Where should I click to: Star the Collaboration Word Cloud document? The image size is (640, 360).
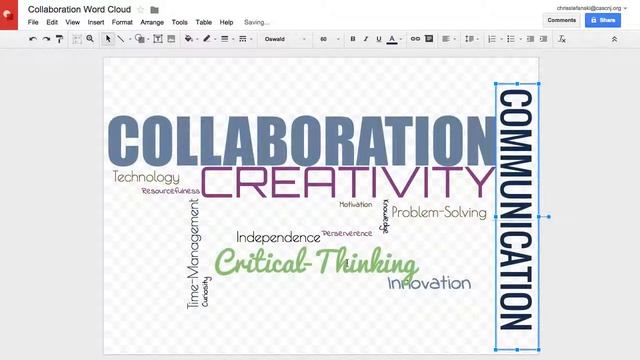140,9
